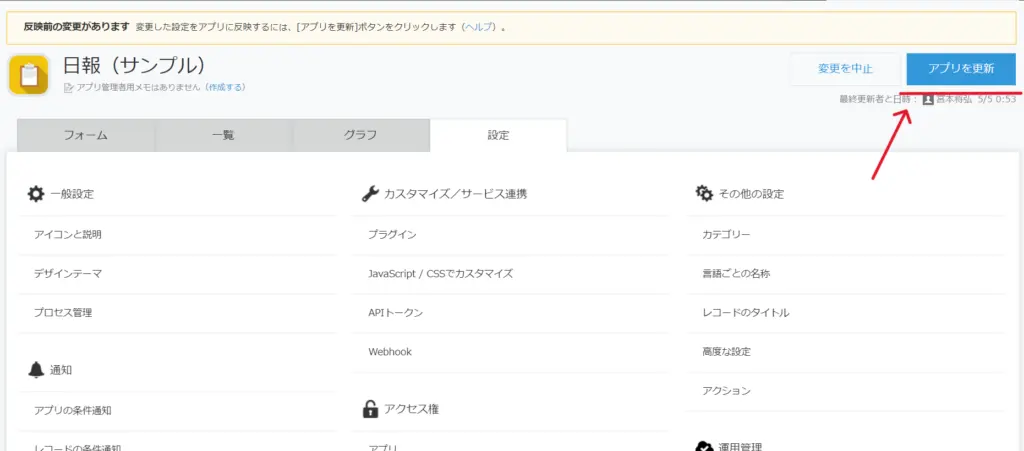Click the 作成する memo link
This screenshot has height=451, width=1024.
coord(225,88)
